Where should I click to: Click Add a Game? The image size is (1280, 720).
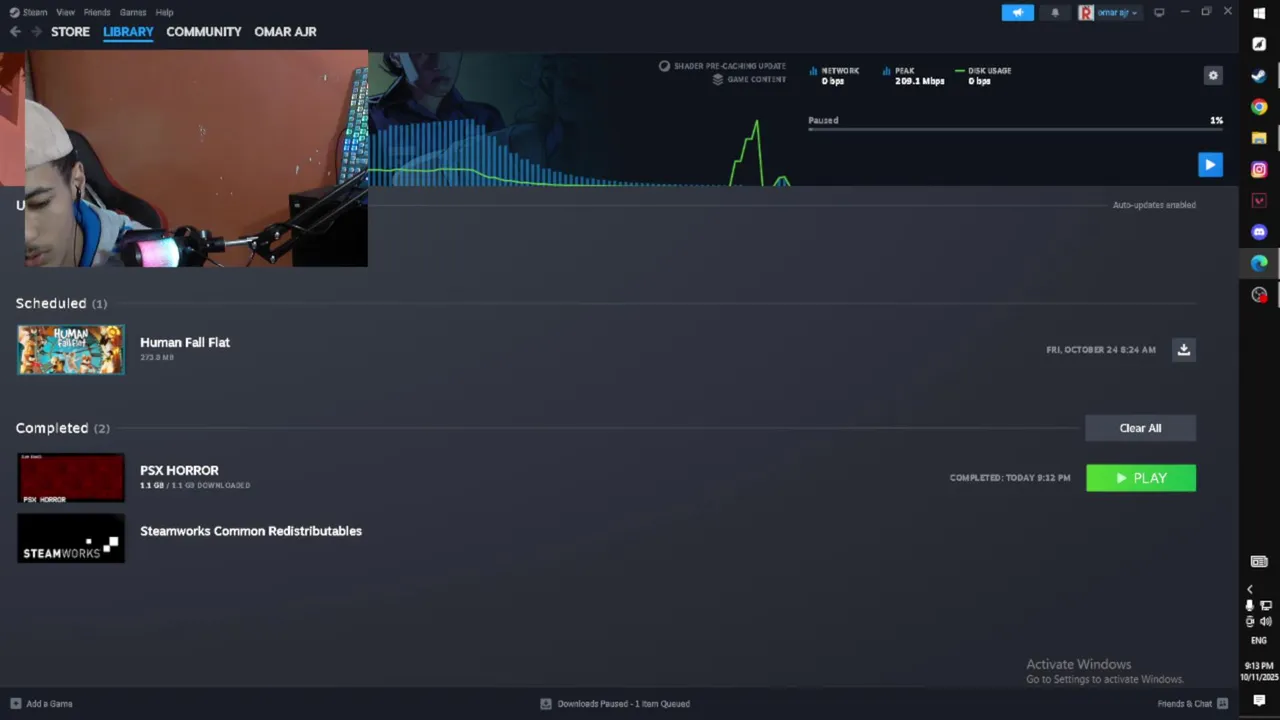41,704
